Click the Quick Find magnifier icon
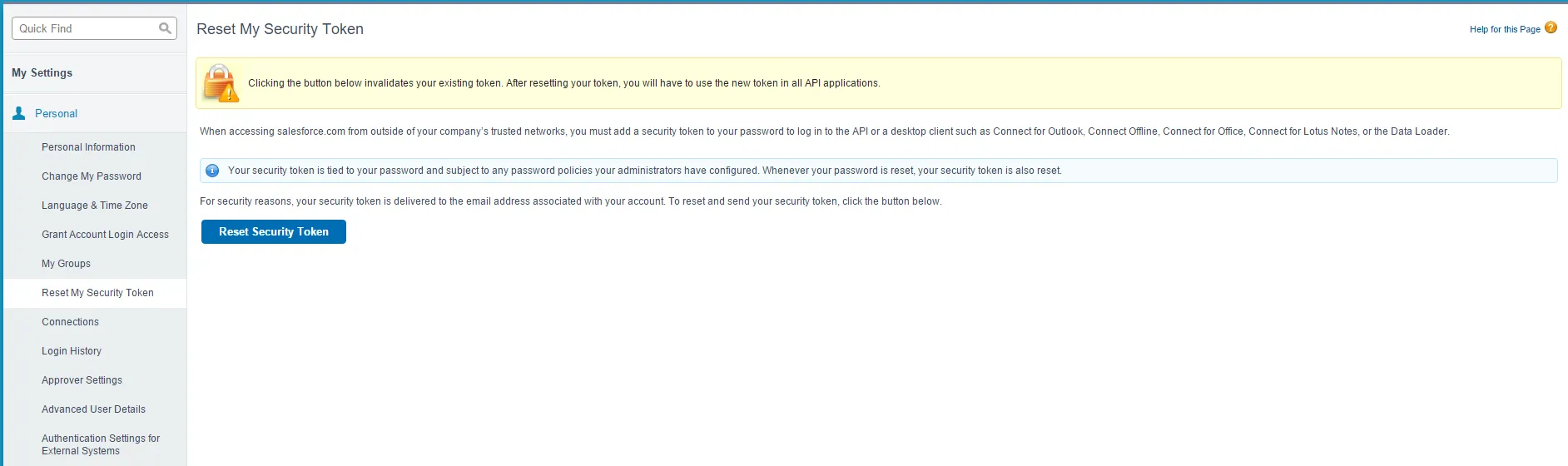 [x=165, y=28]
